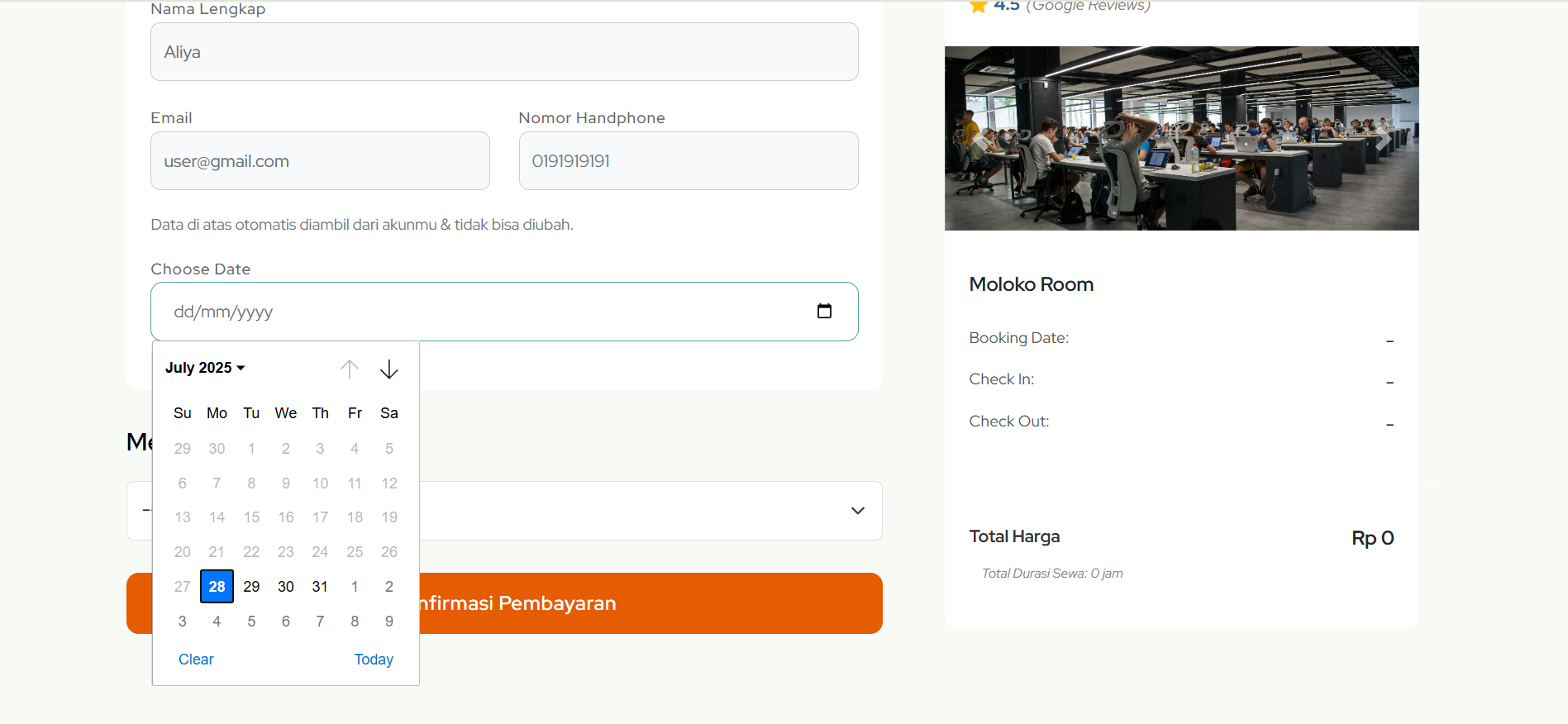Click Today in the date picker

click(x=374, y=660)
